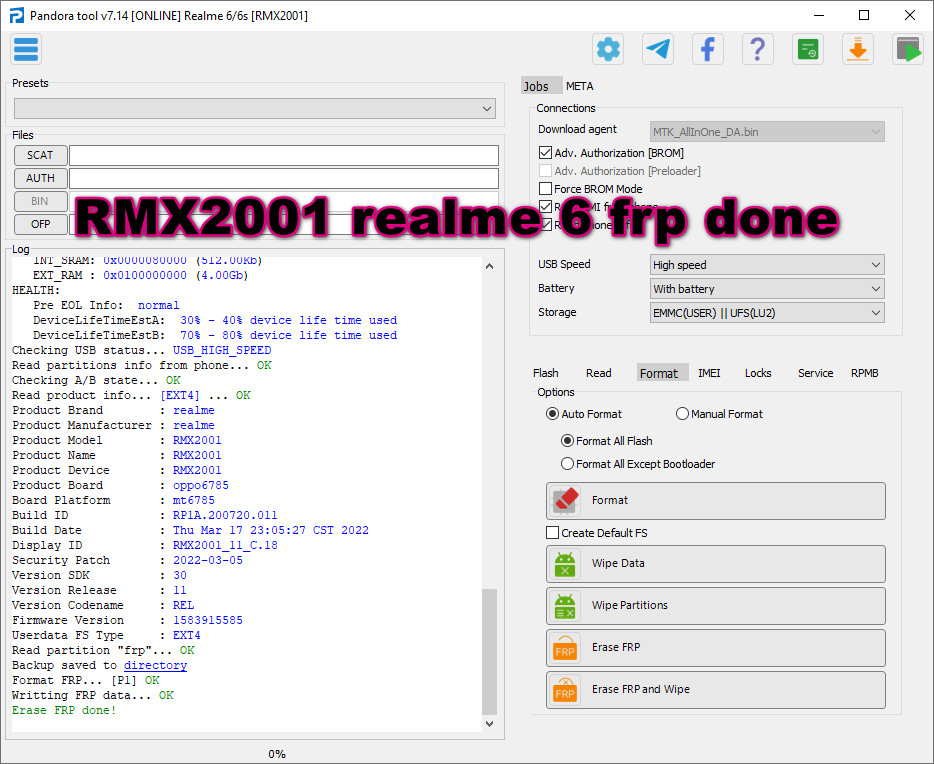The width and height of the screenshot is (934, 764).
Task: Click the Pandora tool title bar logo
Action: pos(17,15)
